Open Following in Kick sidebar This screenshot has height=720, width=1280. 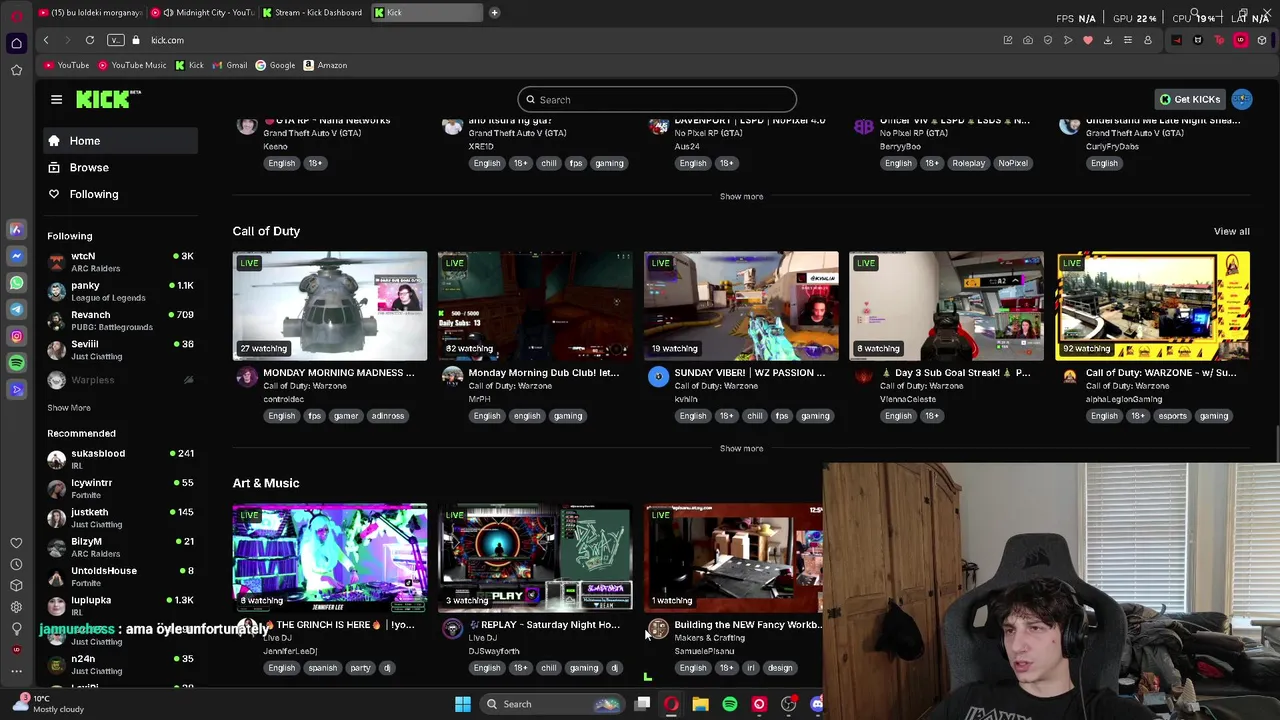tap(120, 194)
